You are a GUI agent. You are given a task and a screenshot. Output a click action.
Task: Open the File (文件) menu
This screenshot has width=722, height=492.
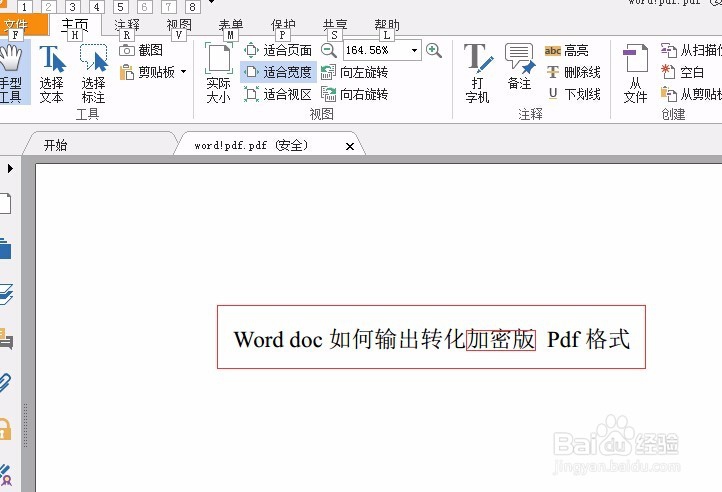point(22,25)
